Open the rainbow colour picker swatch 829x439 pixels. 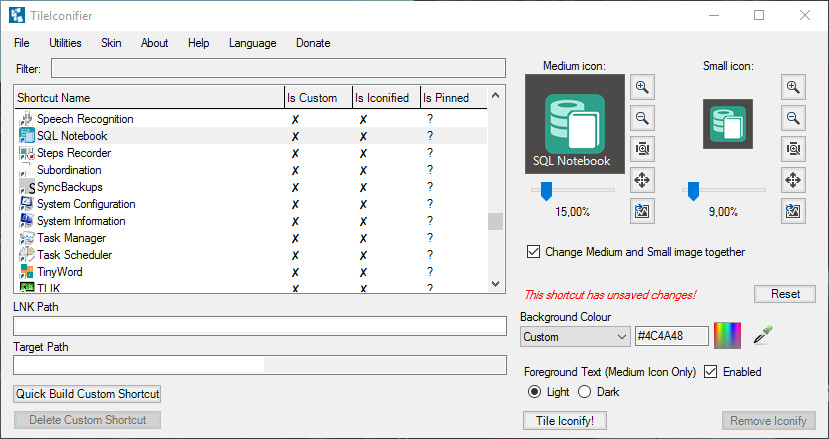click(x=727, y=335)
